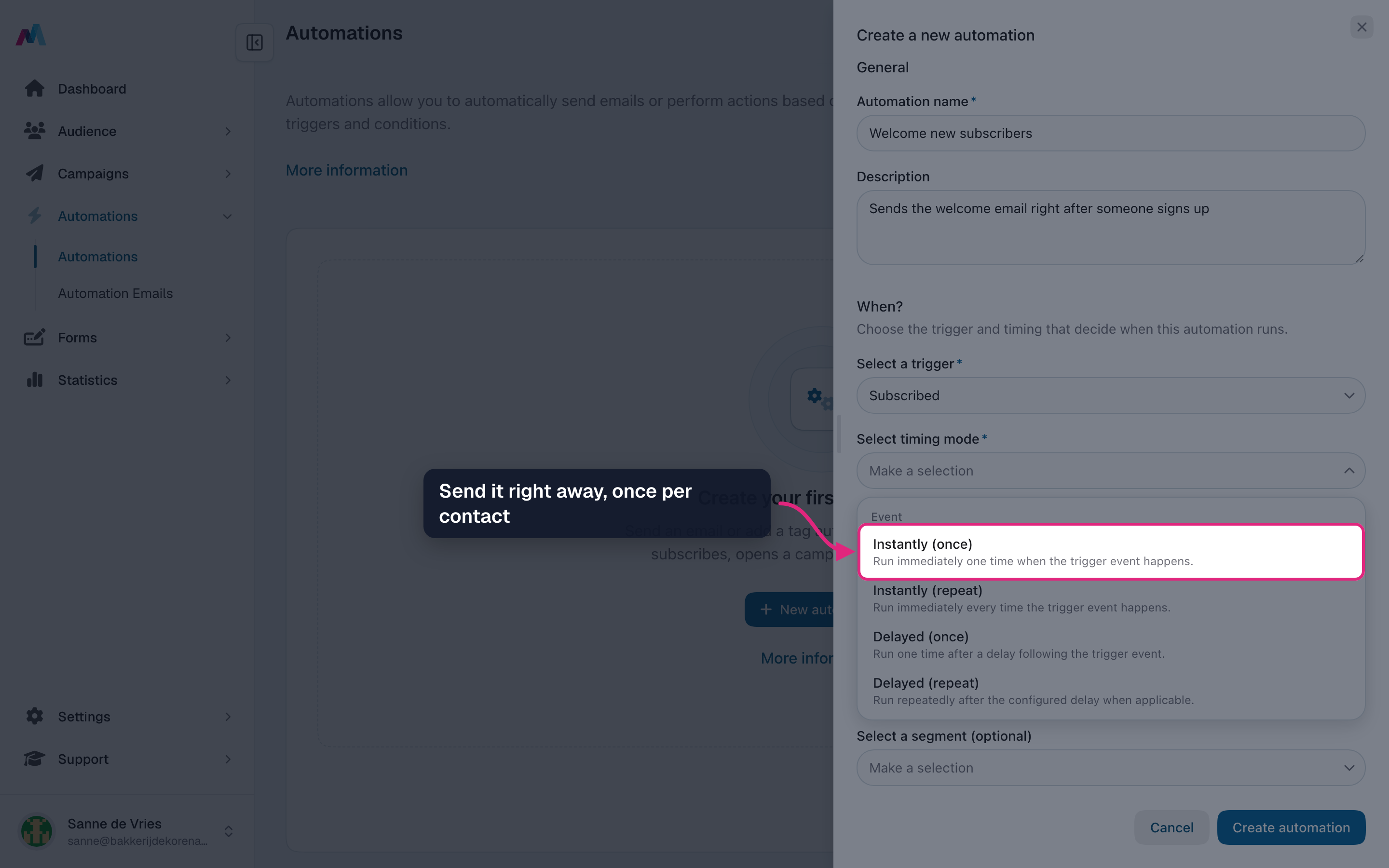Expand the Support menu chevron
The width and height of the screenshot is (1389, 868).
(x=228, y=759)
